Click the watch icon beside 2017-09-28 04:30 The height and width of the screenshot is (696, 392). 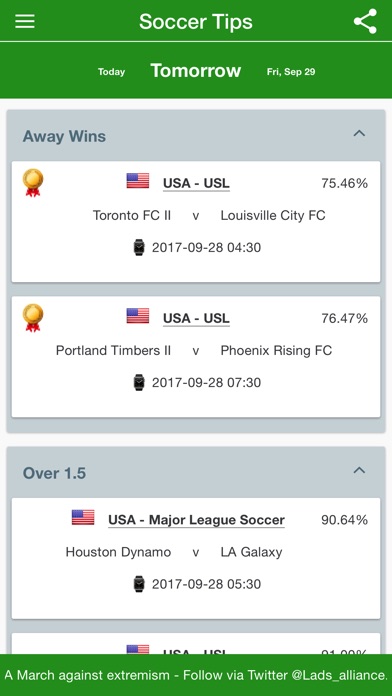coord(139,247)
